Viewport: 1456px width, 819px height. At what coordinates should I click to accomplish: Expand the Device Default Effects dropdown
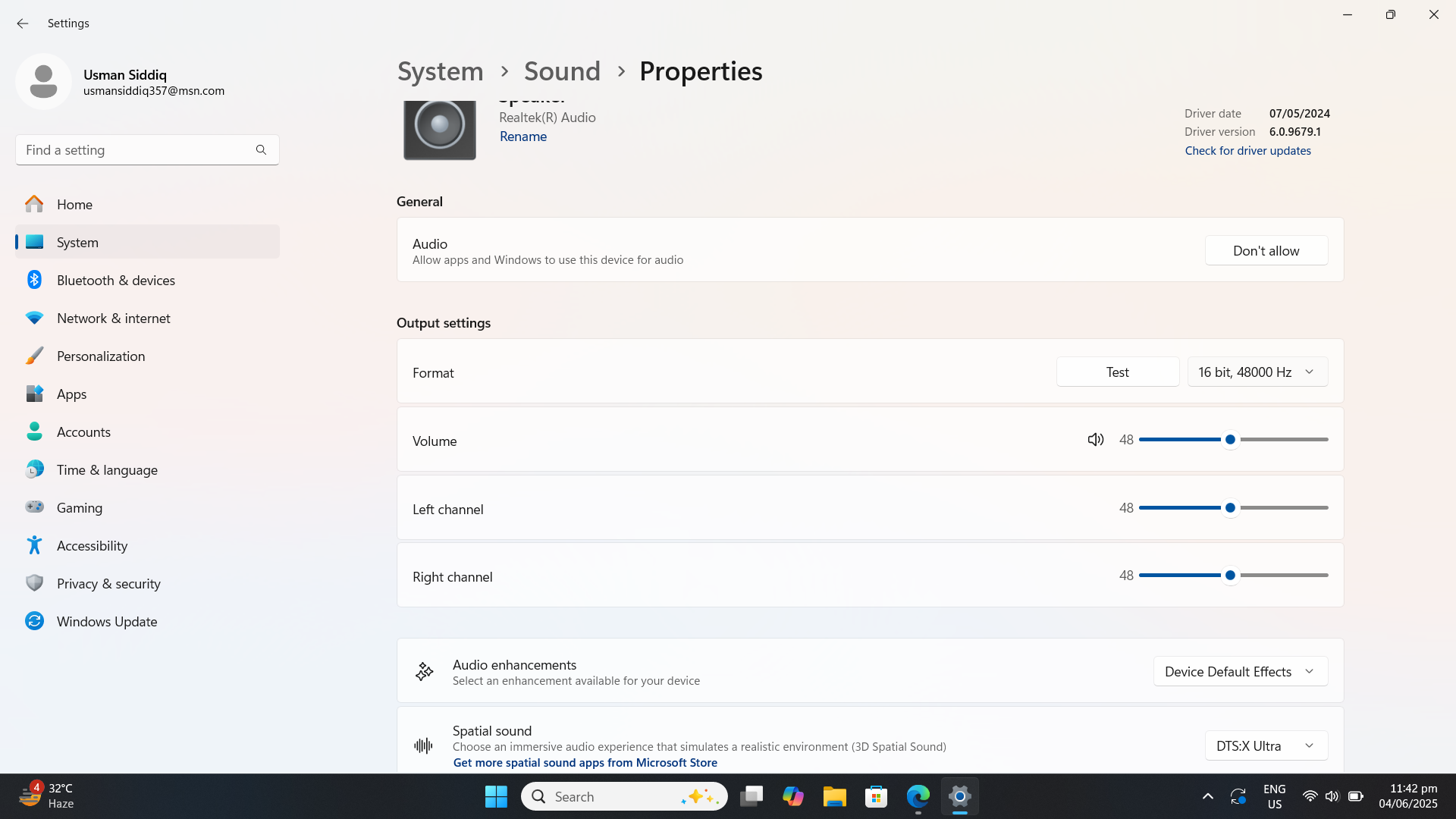click(1239, 671)
